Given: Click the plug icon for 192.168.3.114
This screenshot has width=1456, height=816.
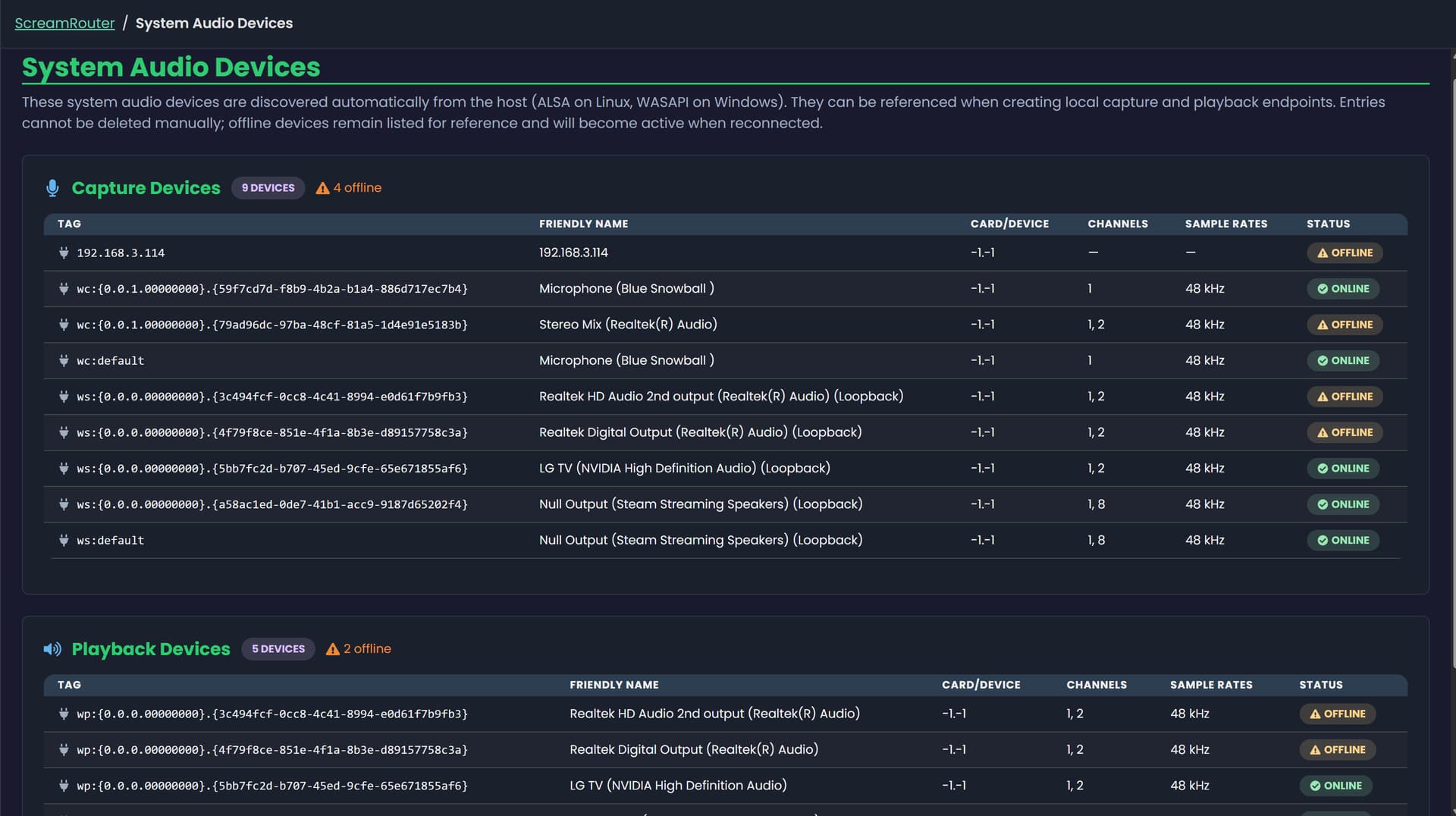Looking at the screenshot, I should [x=64, y=253].
